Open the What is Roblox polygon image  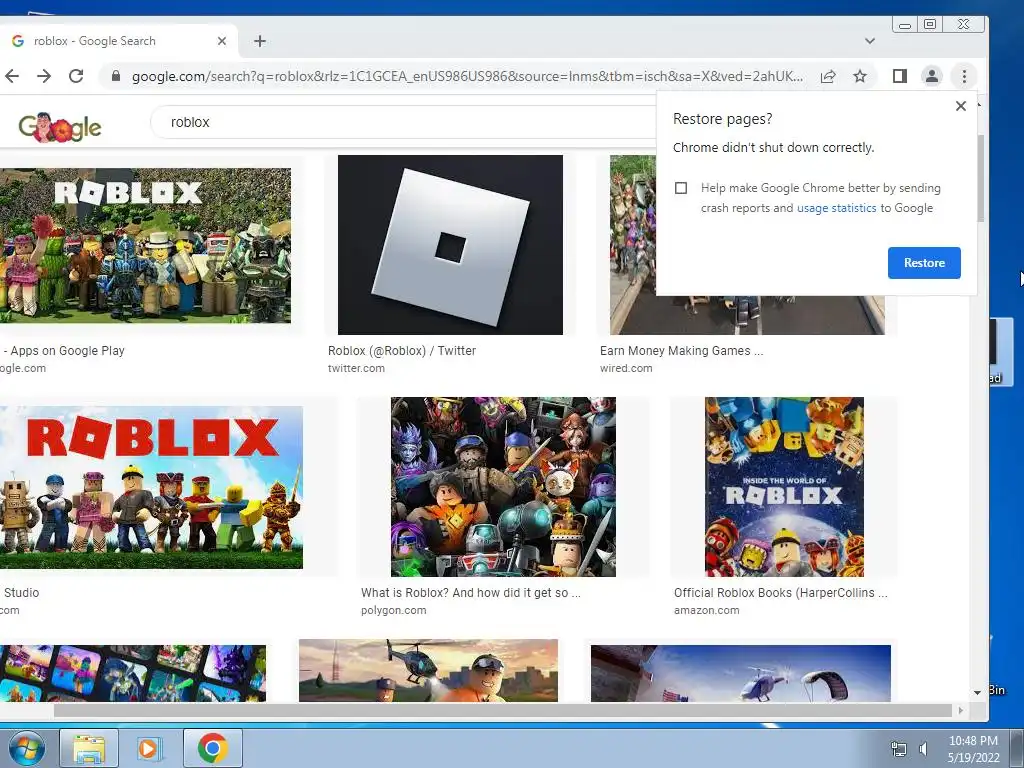(x=503, y=487)
